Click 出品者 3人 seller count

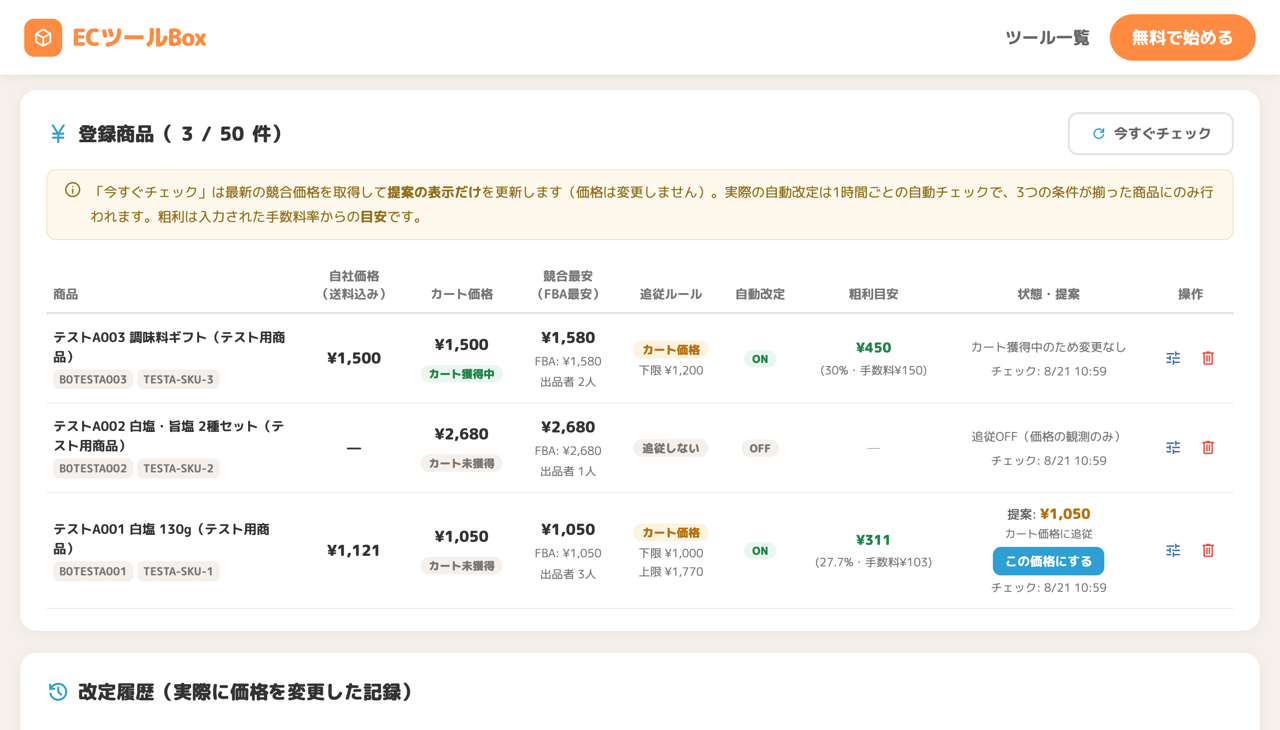pyautogui.click(x=568, y=574)
